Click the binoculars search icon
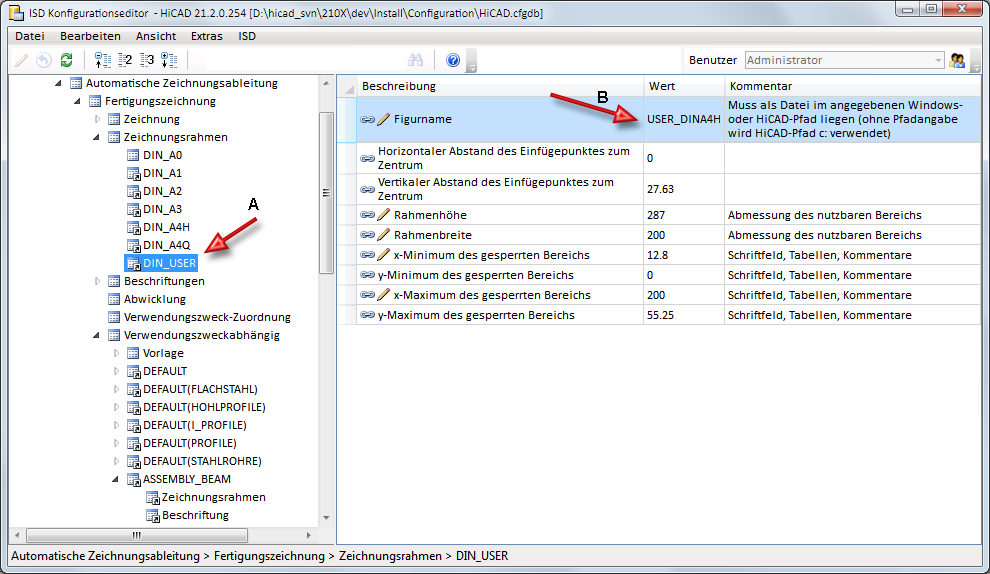This screenshot has width=990, height=574. 417,60
